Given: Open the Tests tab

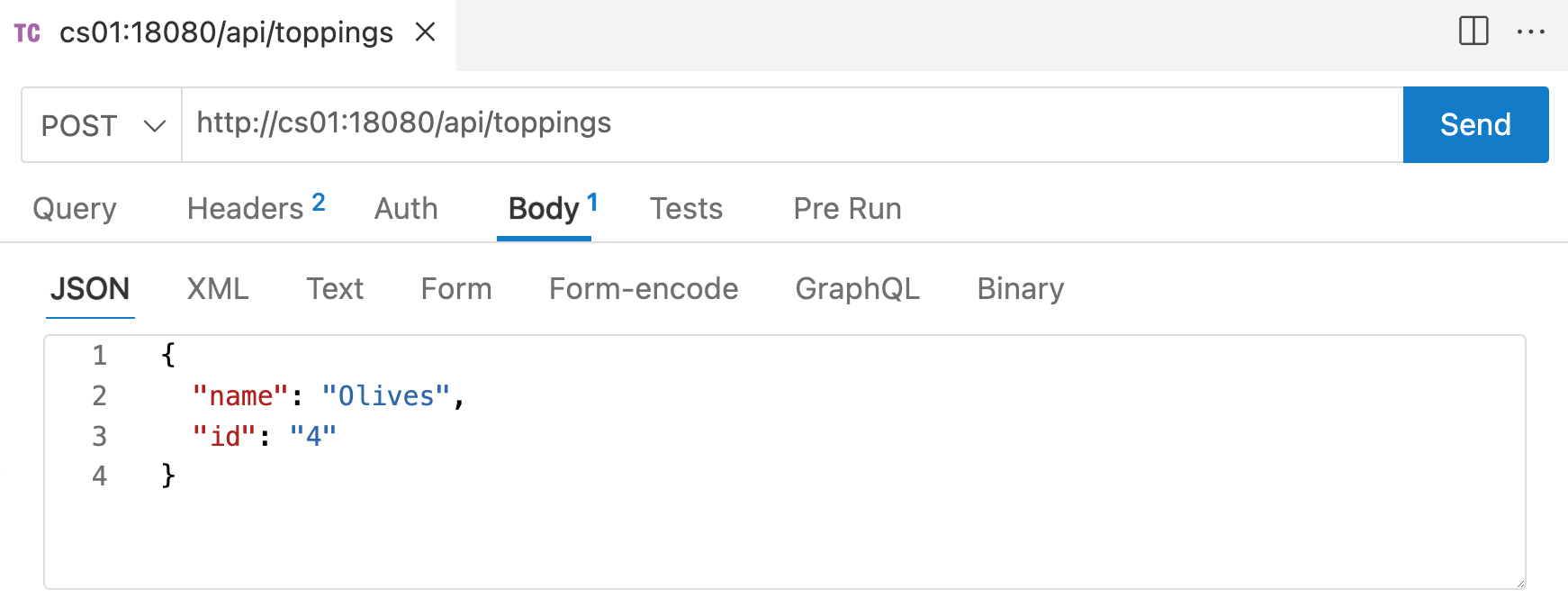Looking at the screenshot, I should 686,208.
